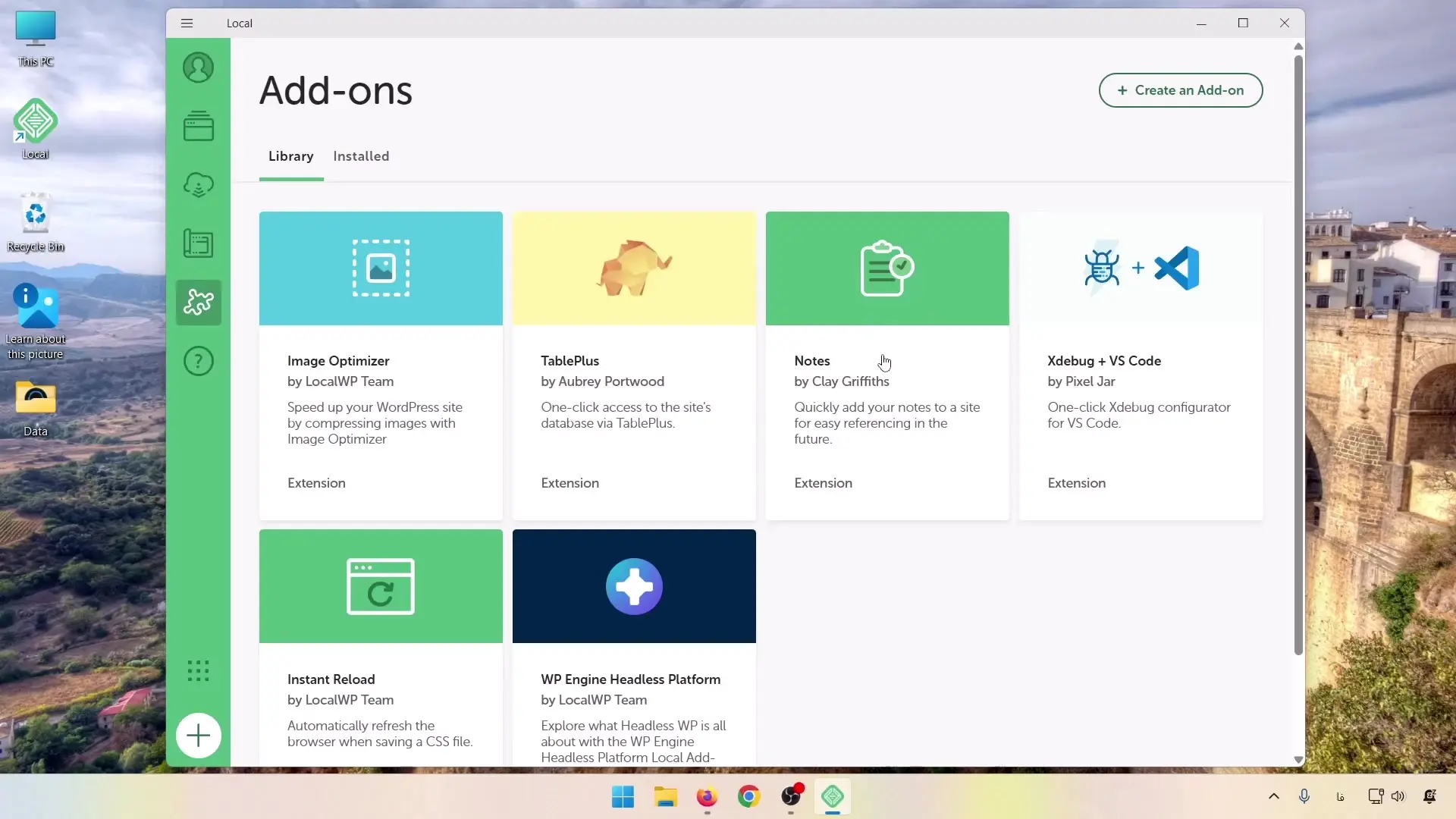1456x819 pixels.
Task: Click Local app icon on the taskbar
Action: (833, 797)
